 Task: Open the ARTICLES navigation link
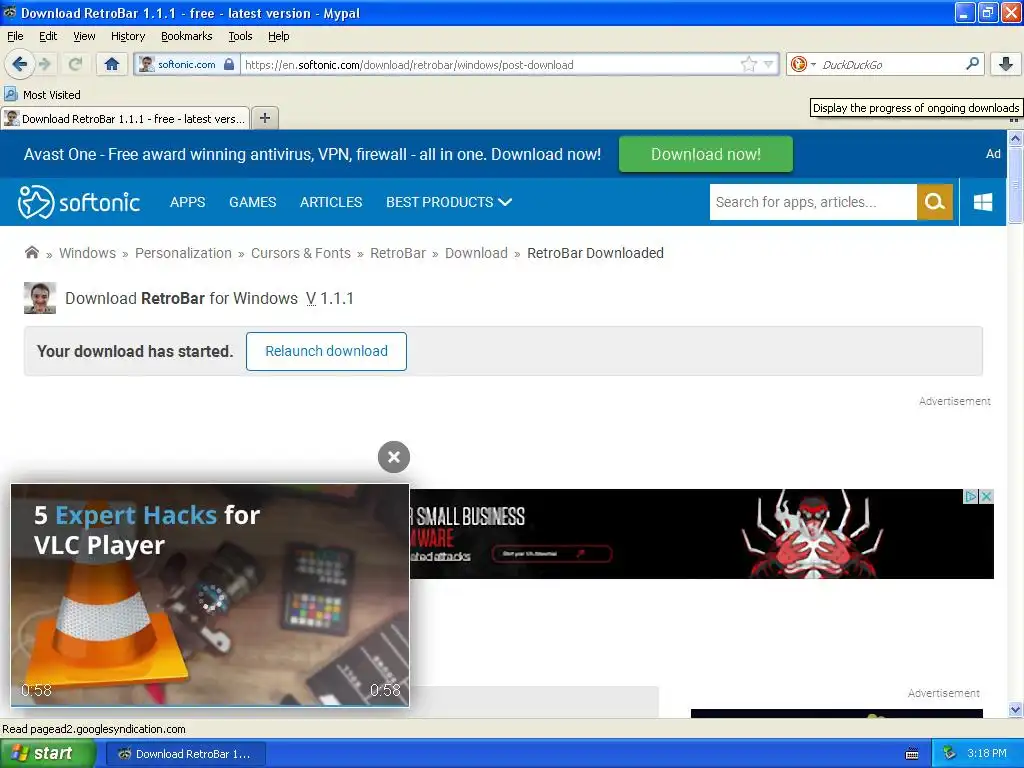330,202
